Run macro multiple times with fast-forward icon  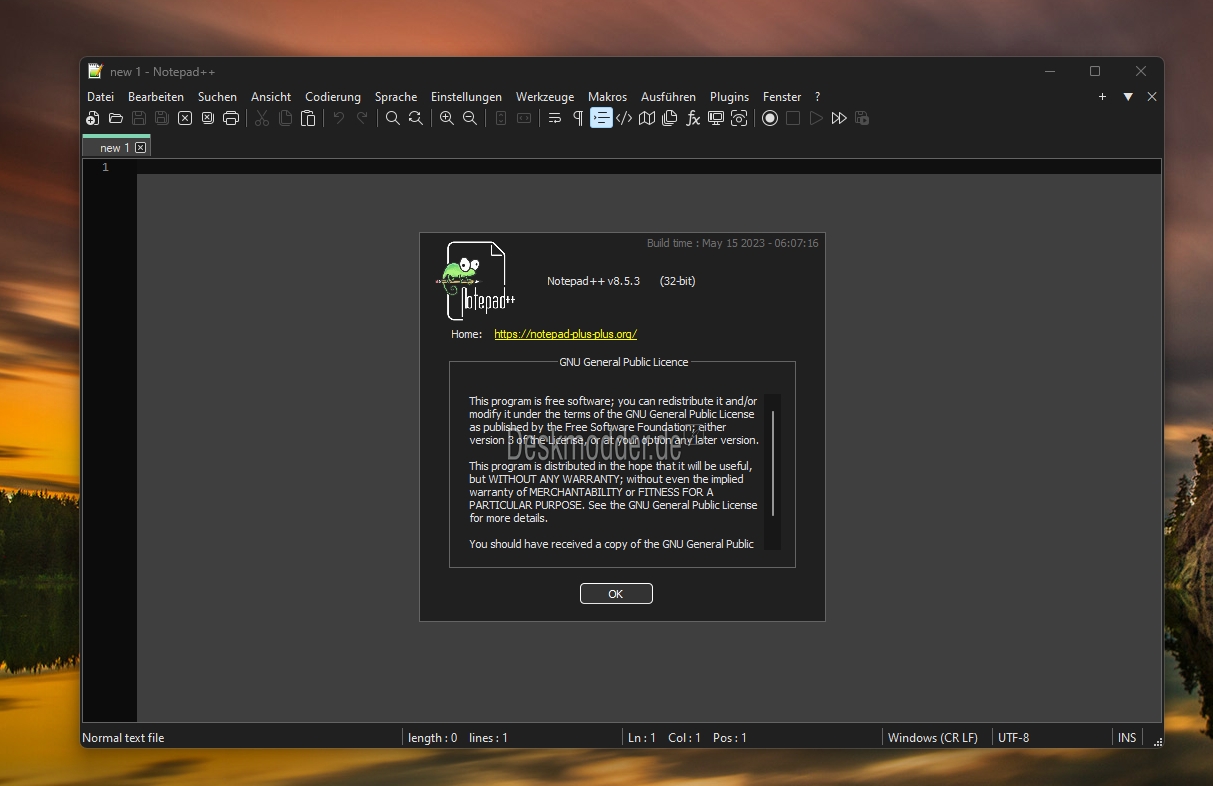click(839, 118)
